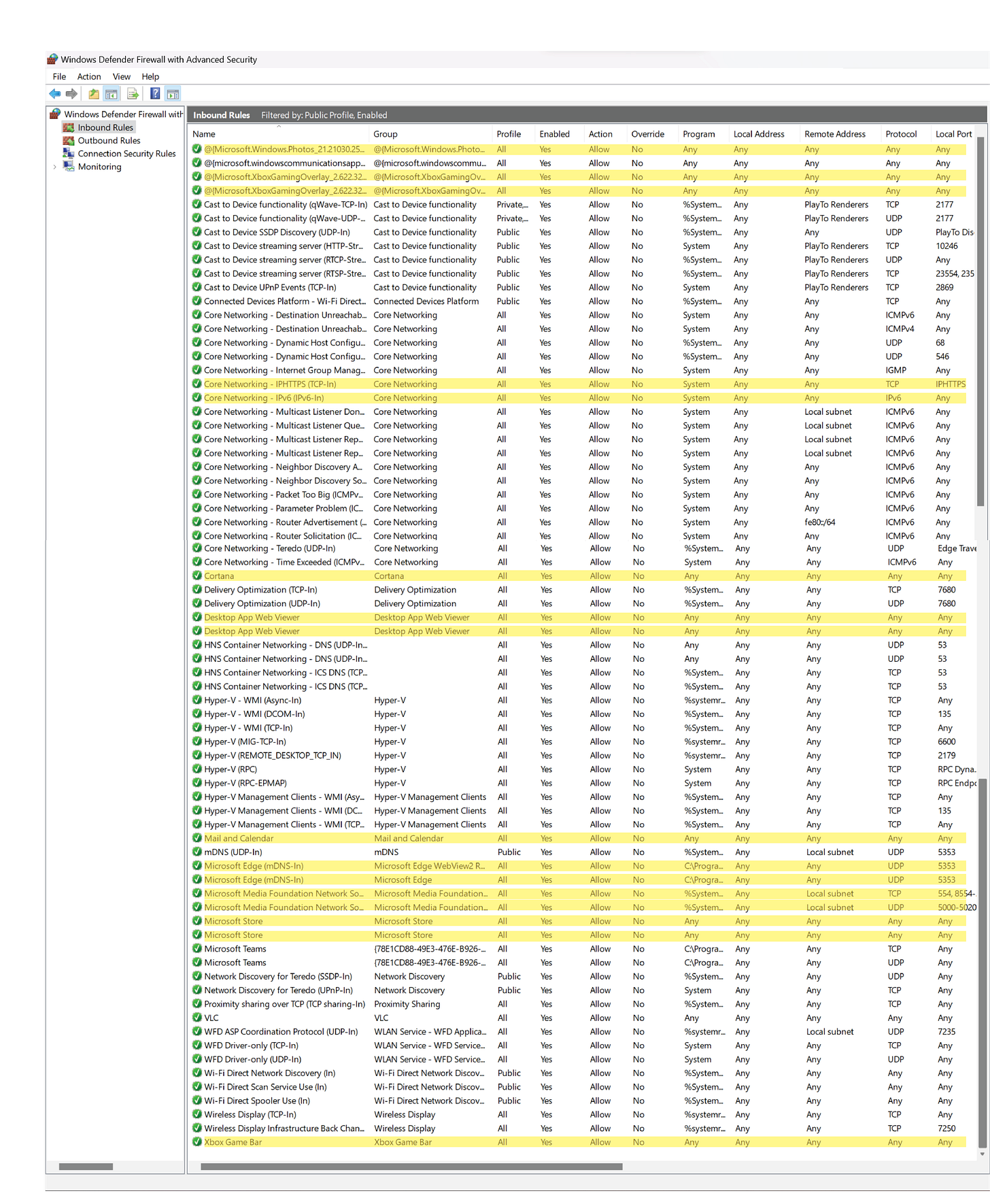Click the Forward arrow in the toolbar
Image resolution: width=990 pixels, height=1204 pixels.
(x=71, y=94)
